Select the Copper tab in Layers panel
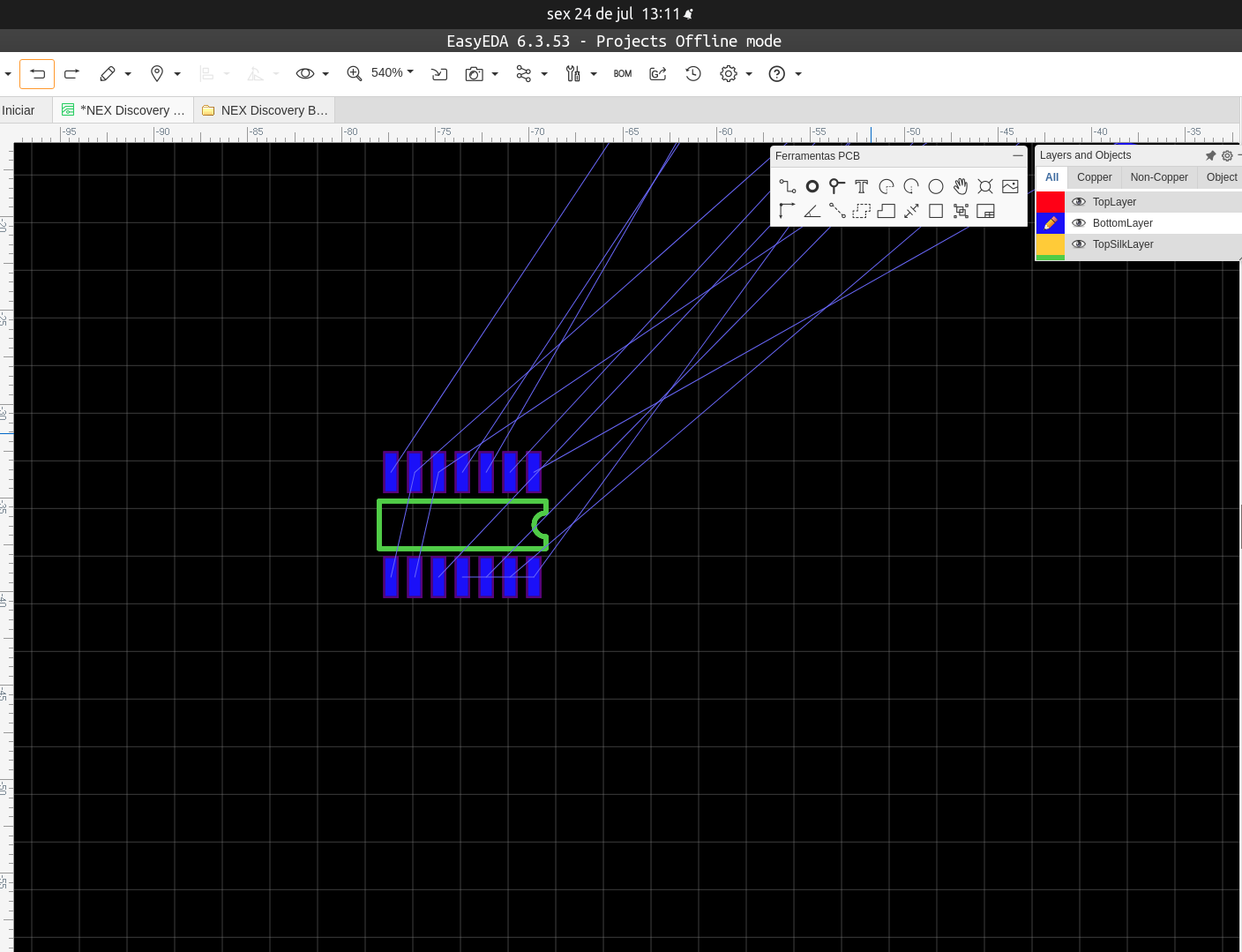The height and width of the screenshot is (952, 1242). [x=1094, y=177]
